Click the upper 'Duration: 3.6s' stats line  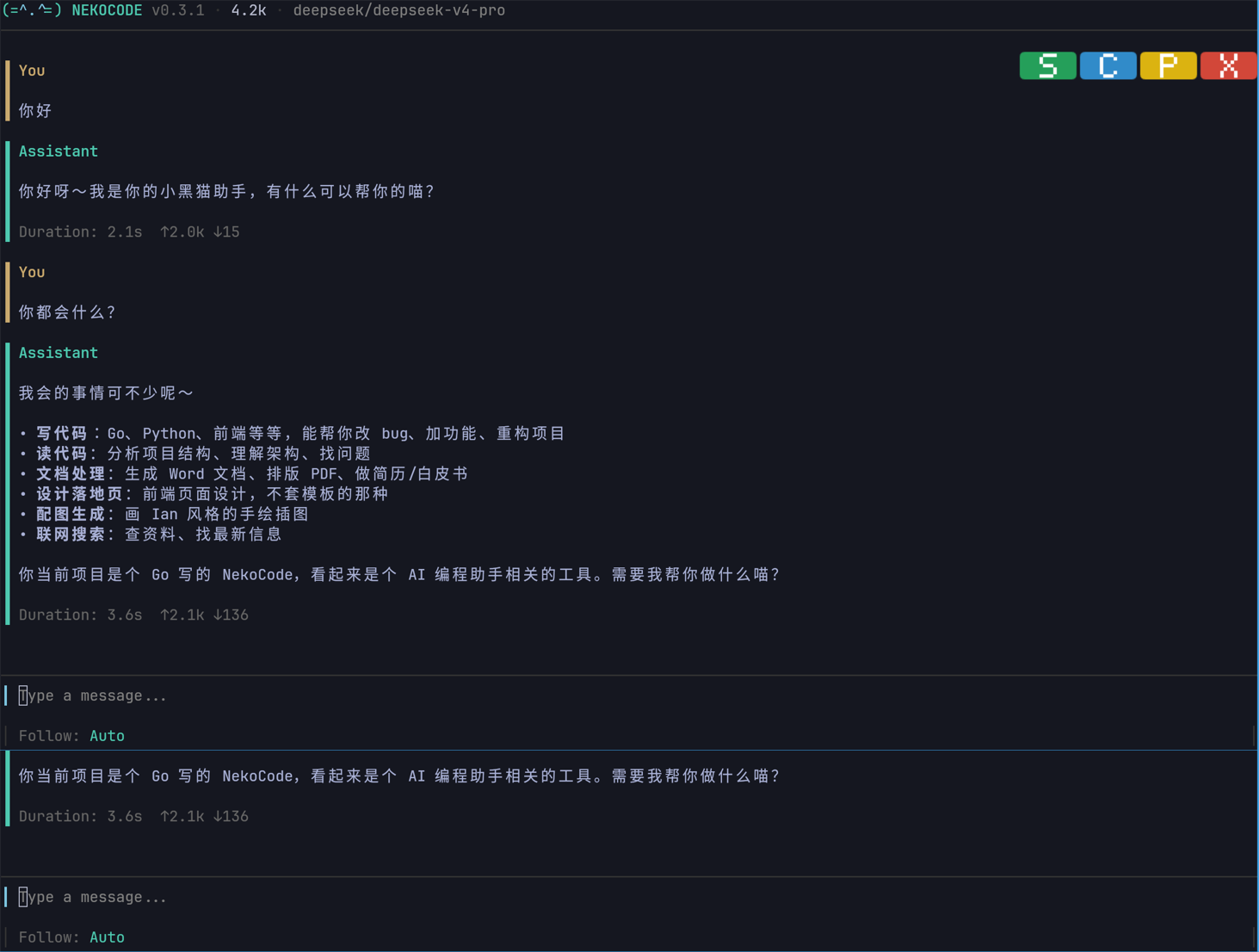[133, 615]
